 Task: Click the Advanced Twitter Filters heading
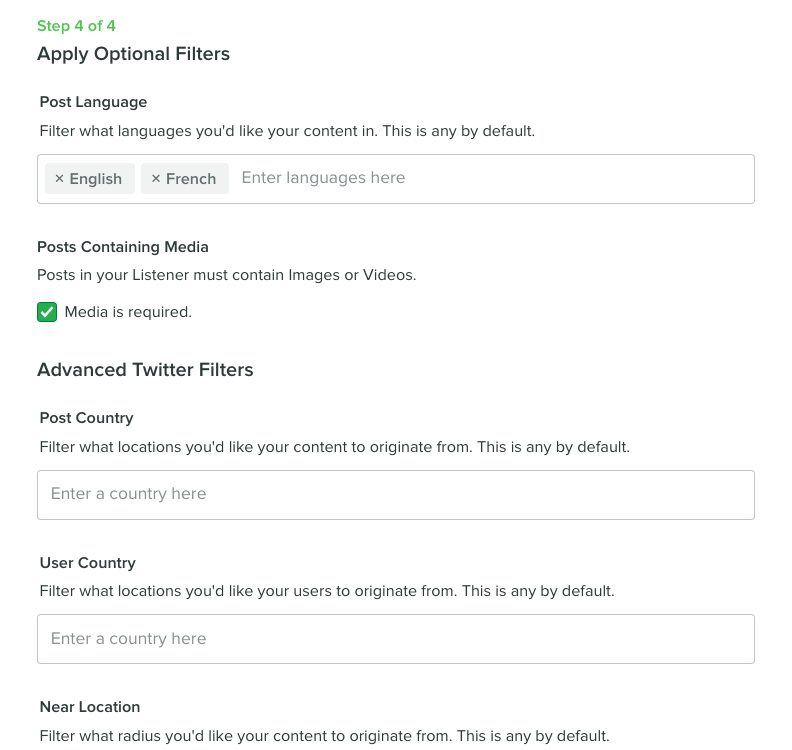(x=145, y=370)
